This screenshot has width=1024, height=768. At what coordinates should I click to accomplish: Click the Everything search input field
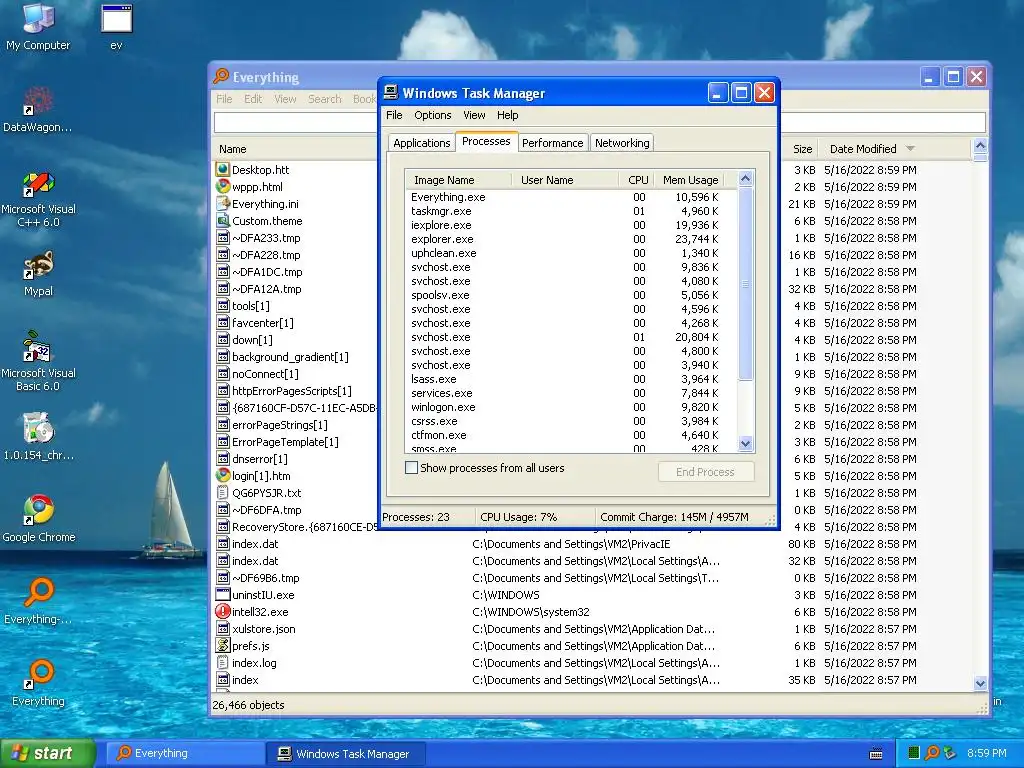[295, 122]
